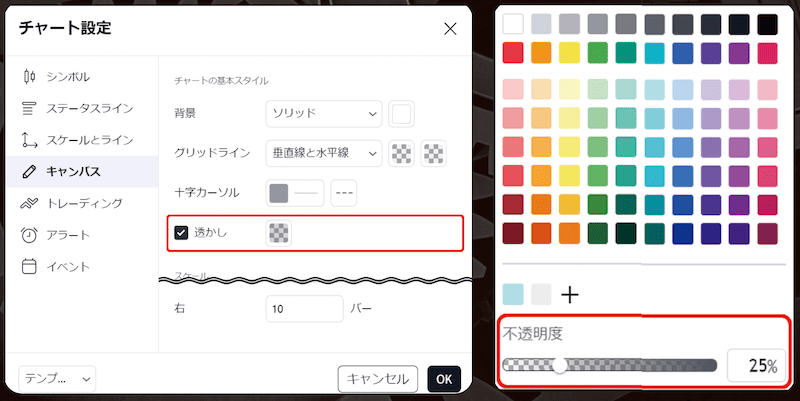Click the alarm clock icon beside アラート
The image size is (800, 401).
tap(29, 235)
